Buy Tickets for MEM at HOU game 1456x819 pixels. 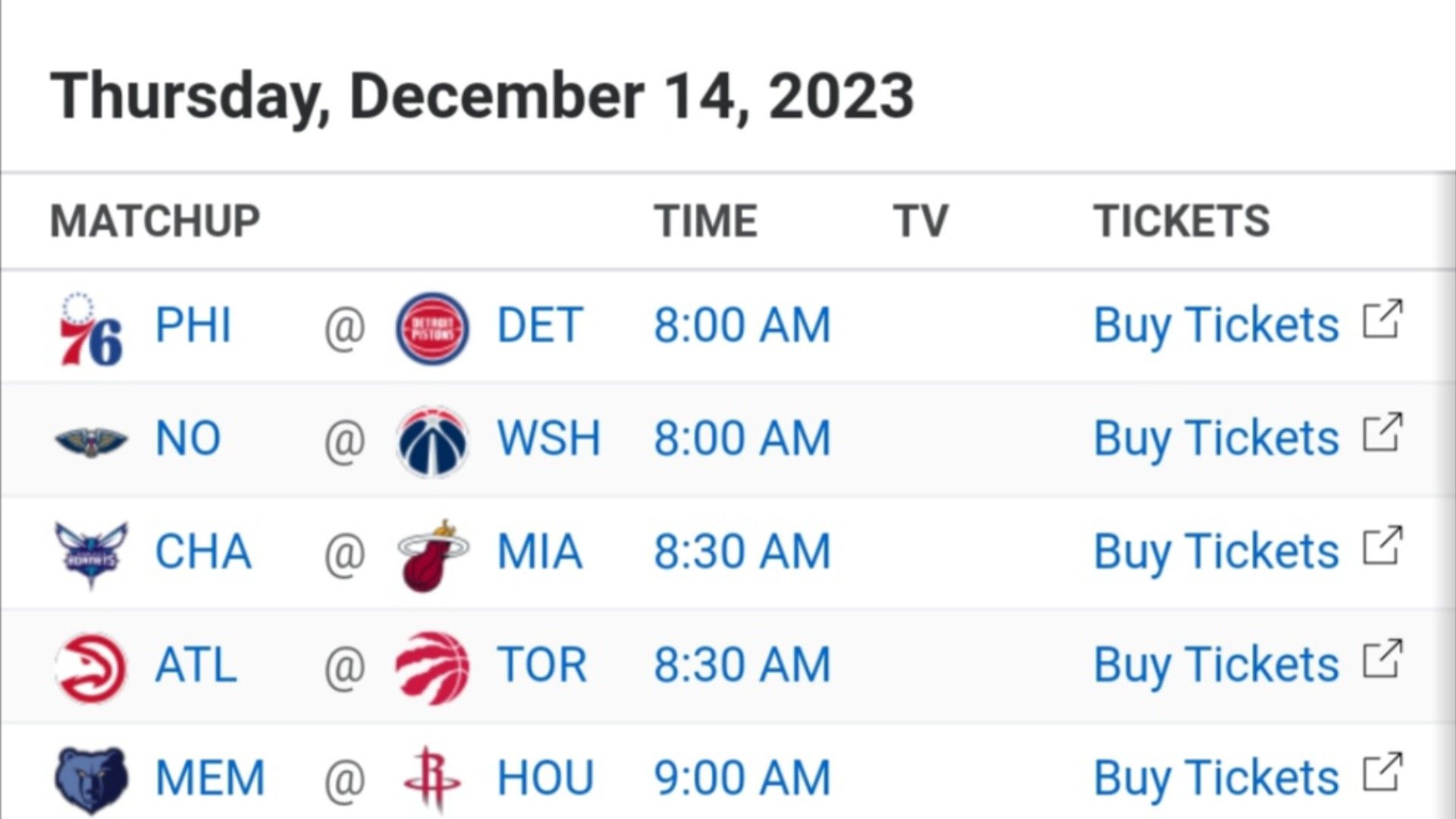1216,779
